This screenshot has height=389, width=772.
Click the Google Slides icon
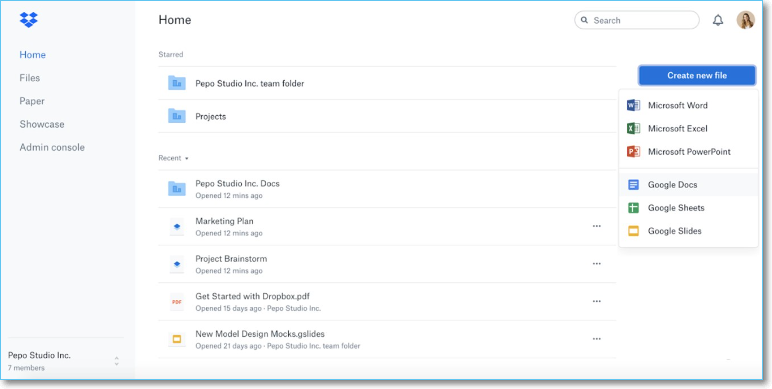point(633,231)
